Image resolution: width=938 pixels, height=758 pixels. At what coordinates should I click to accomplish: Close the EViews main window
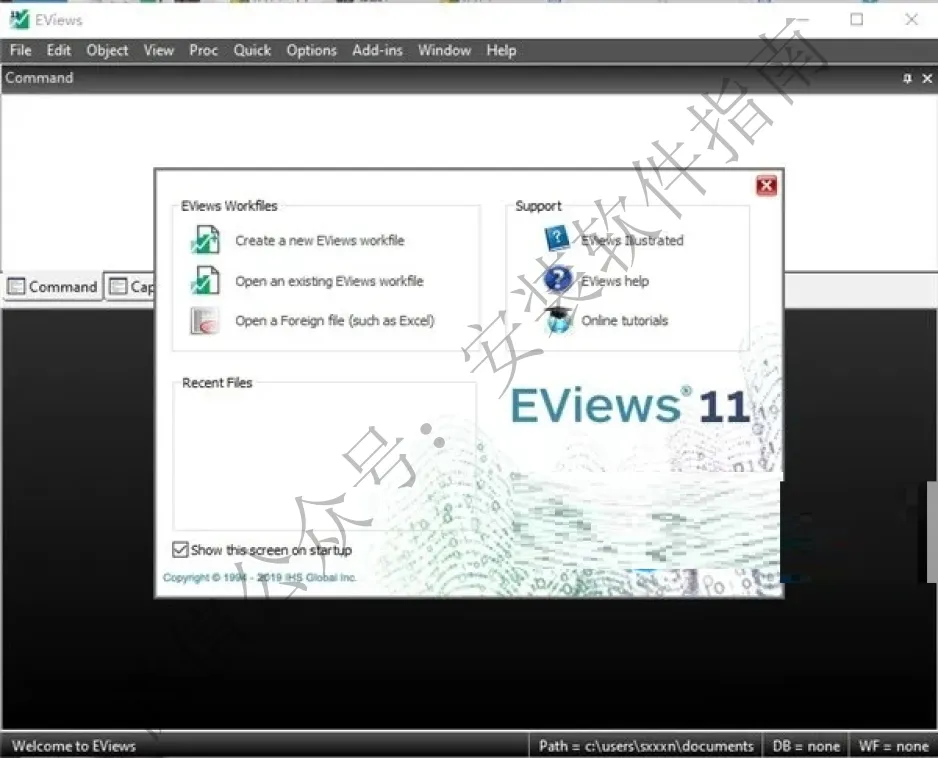[x=911, y=20]
